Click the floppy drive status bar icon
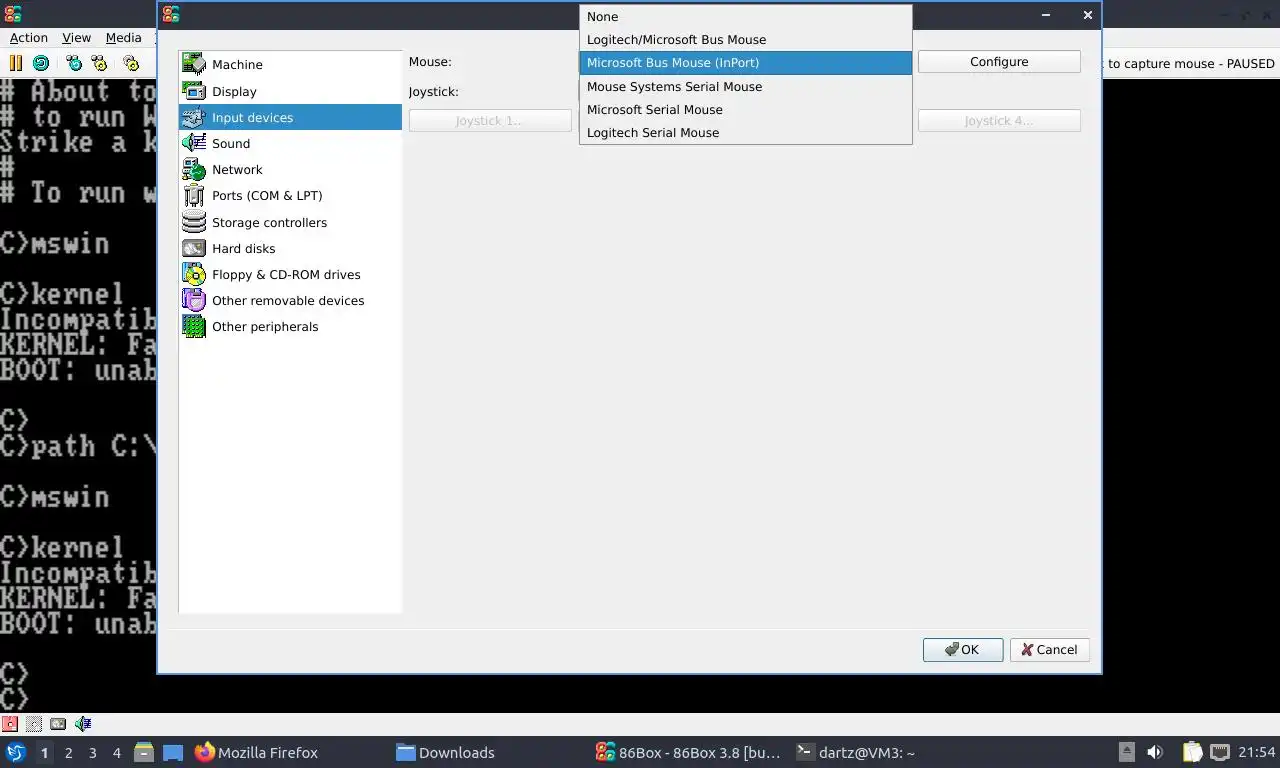The image size is (1280, 768). 10,724
